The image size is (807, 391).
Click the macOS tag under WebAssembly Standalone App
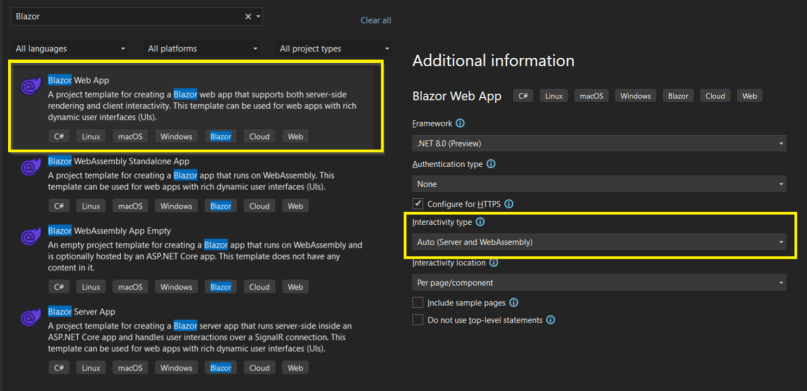[130, 206]
